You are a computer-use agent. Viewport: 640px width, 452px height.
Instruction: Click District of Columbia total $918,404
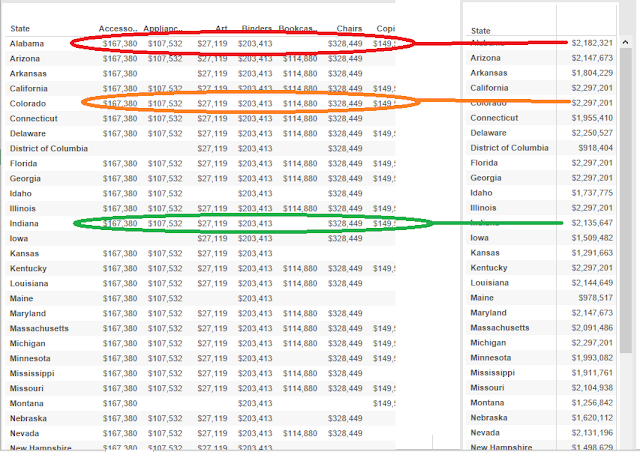(x=596, y=148)
